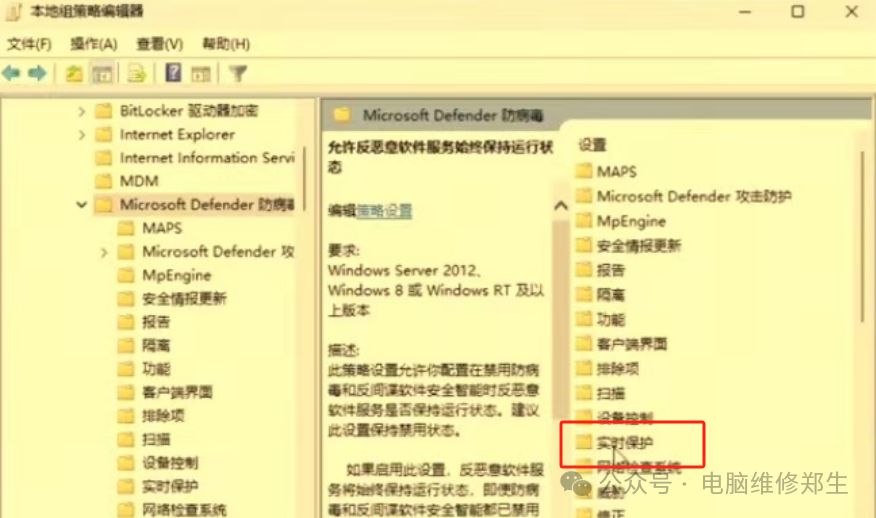Click the Export List toolbar icon

coord(136,74)
